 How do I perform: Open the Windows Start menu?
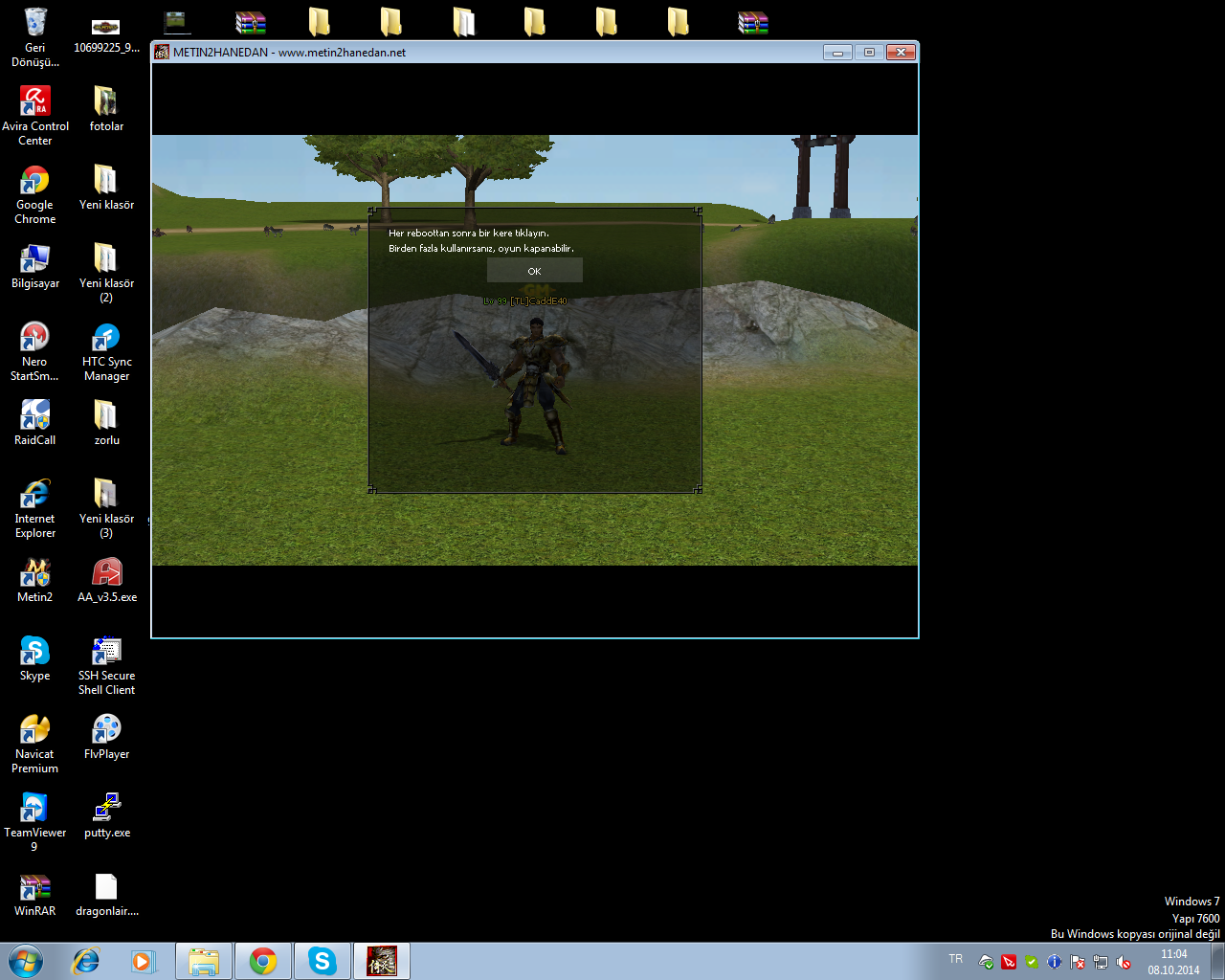pos(26,961)
